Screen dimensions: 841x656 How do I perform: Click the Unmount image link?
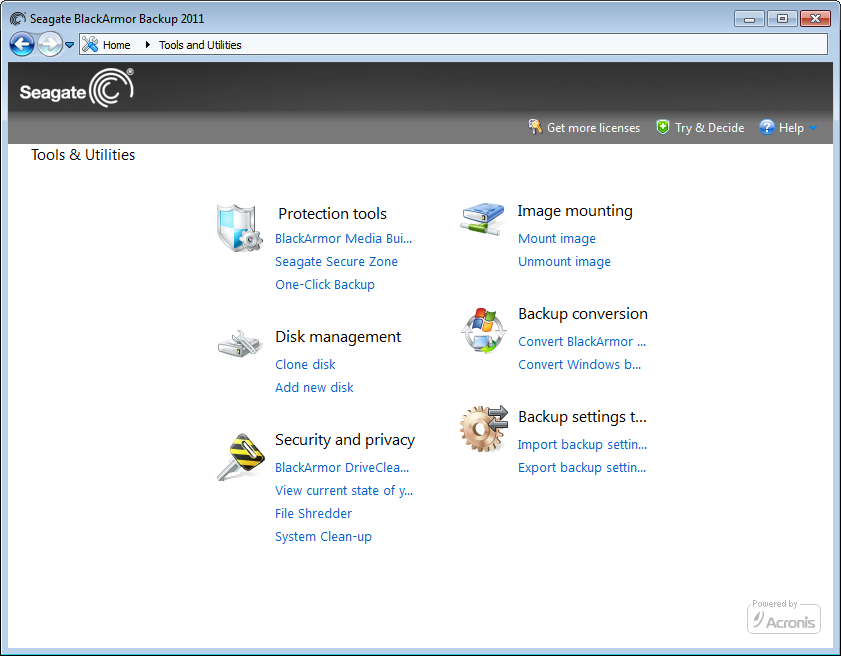click(564, 262)
